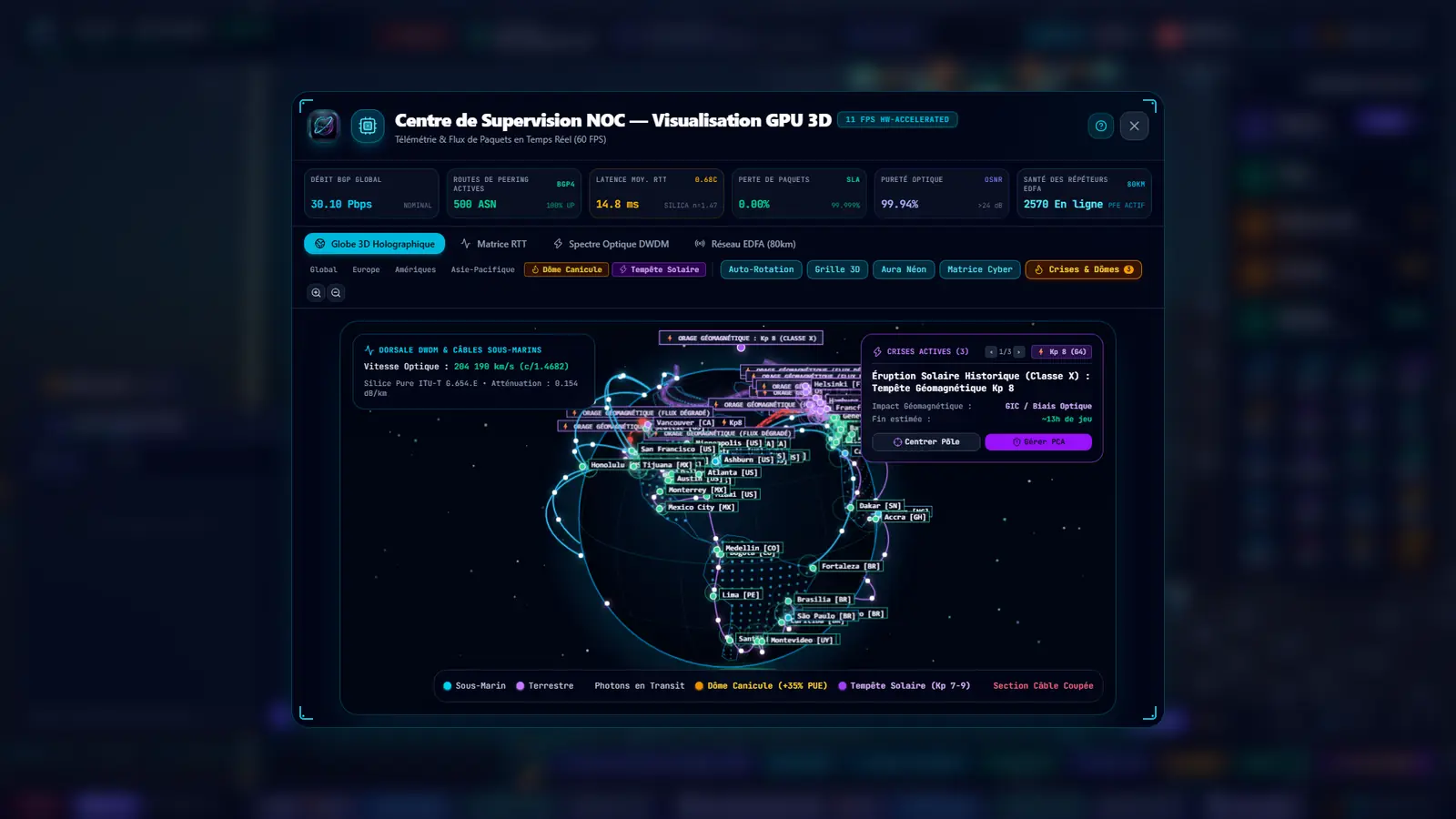The image size is (1456, 819).
Task: Toggle the Grille 3D overlay
Action: (x=837, y=269)
